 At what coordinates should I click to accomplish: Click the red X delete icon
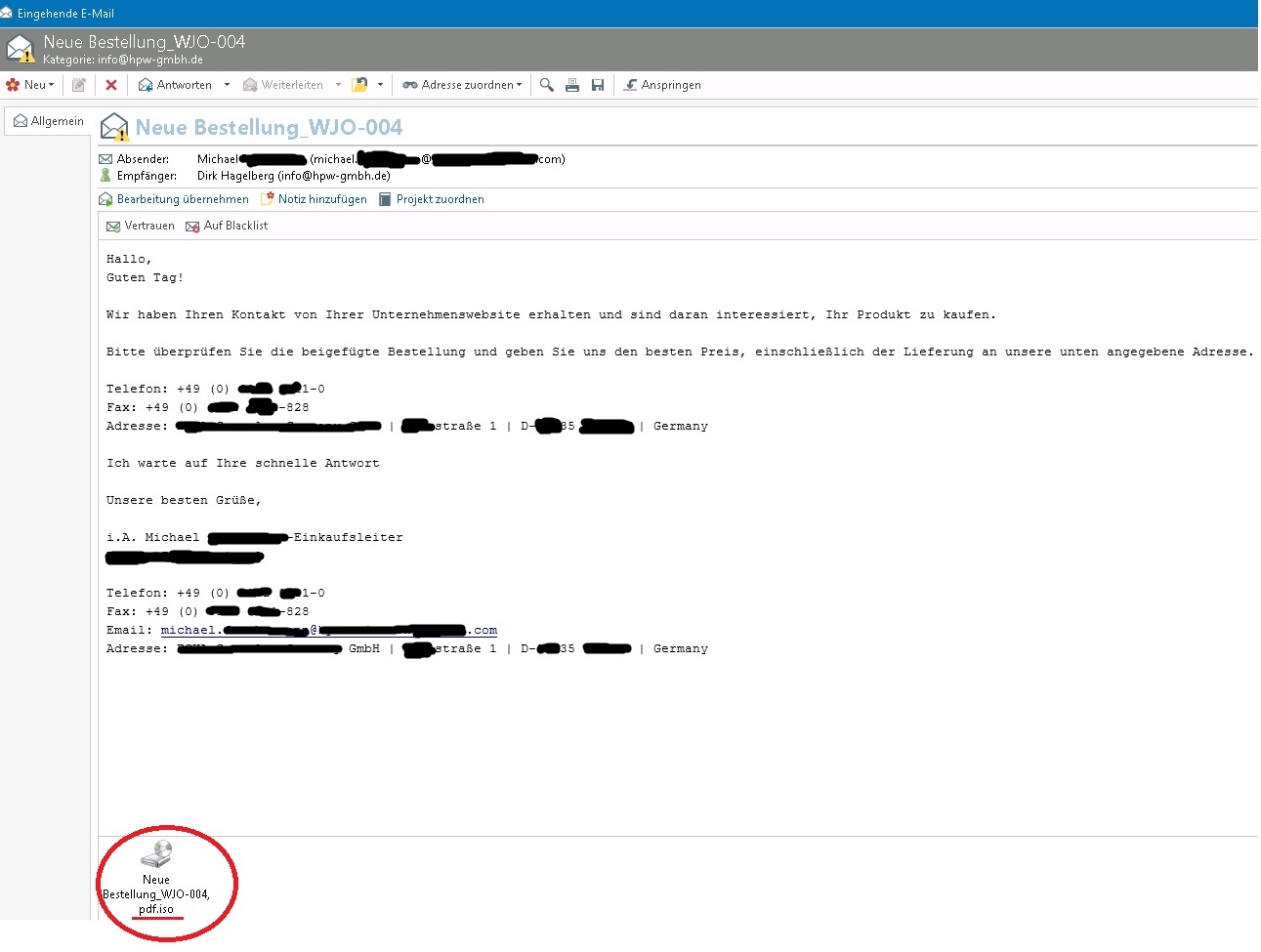(x=111, y=85)
